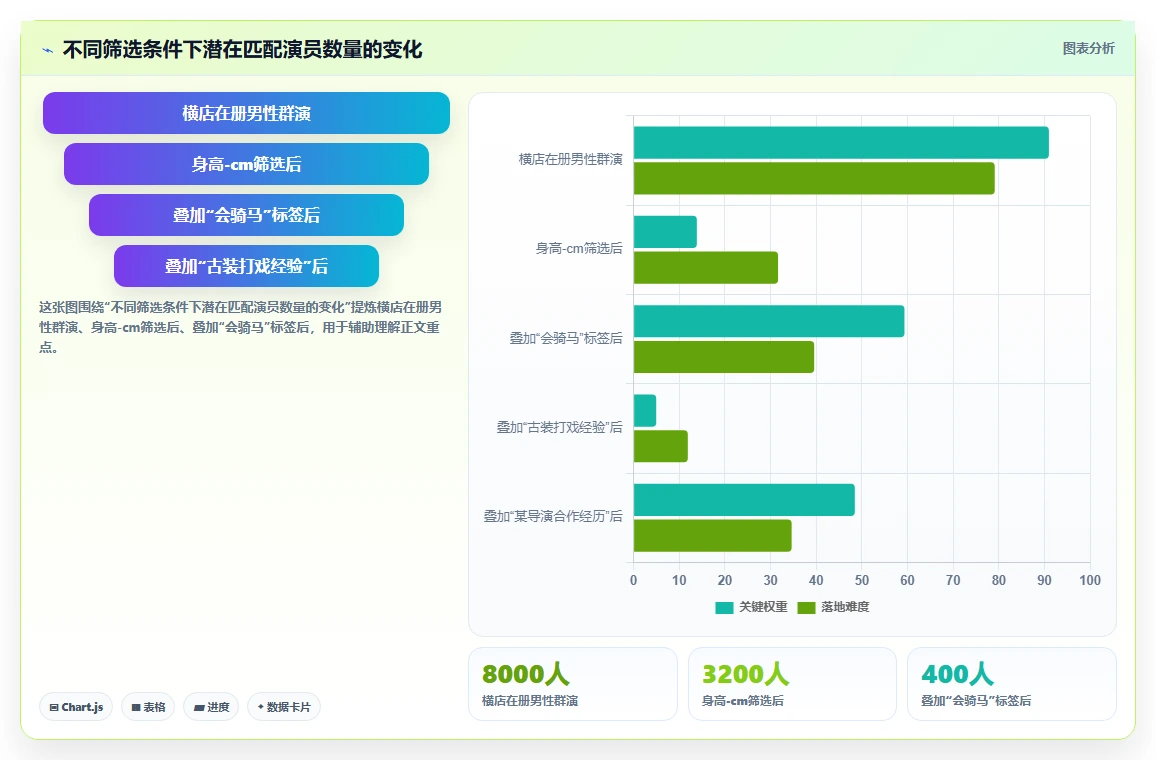This screenshot has width=1156, height=760.
Task: Toggle 关键权重 legend teal swatch
Action: (x=724, y=607)
